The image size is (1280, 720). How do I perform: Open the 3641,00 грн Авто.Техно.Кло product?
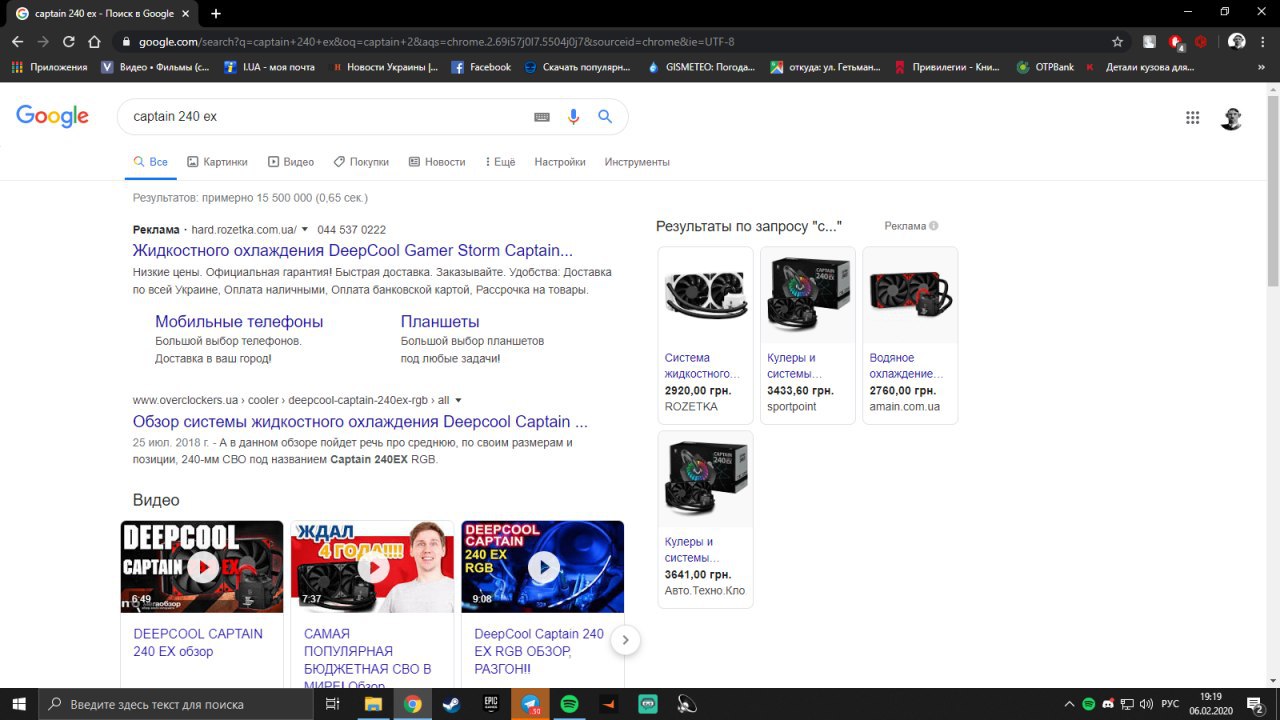pos(705,519)
